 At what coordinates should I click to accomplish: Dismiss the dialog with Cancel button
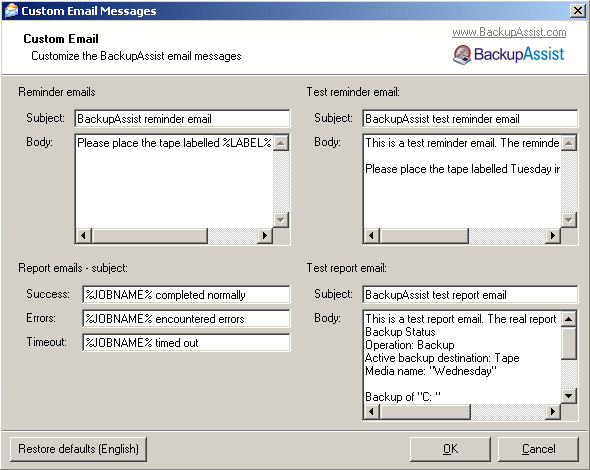[x=538, y=449]
